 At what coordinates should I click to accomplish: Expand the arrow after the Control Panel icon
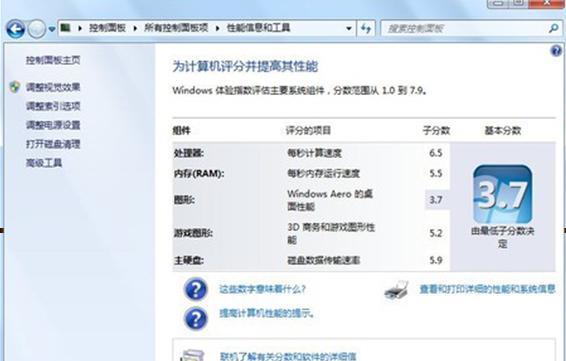click(x=80, y=28)
